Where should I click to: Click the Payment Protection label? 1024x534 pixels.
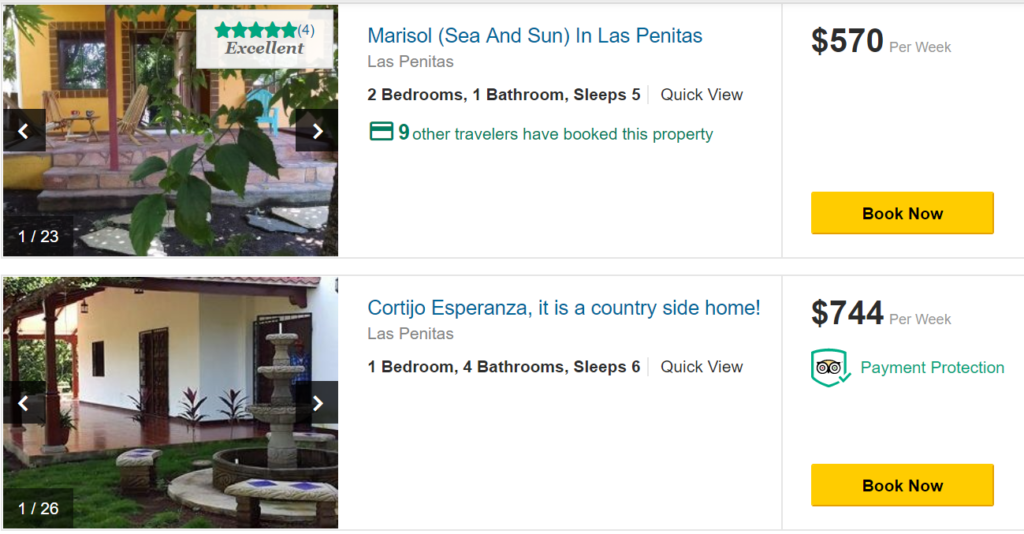pyautogui.click(x=932, y=367)
